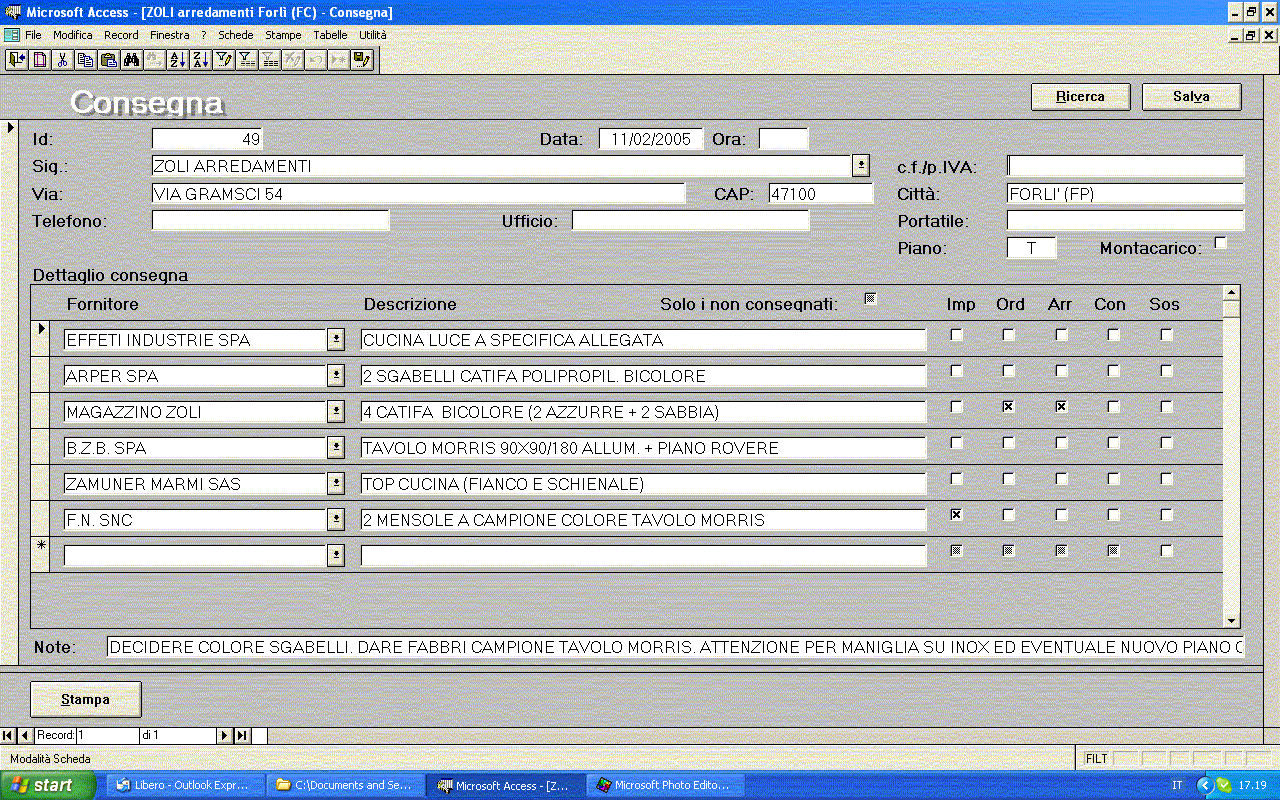
Task: Click the Paste clipboard icon
Action: click(x=108, y=60)
